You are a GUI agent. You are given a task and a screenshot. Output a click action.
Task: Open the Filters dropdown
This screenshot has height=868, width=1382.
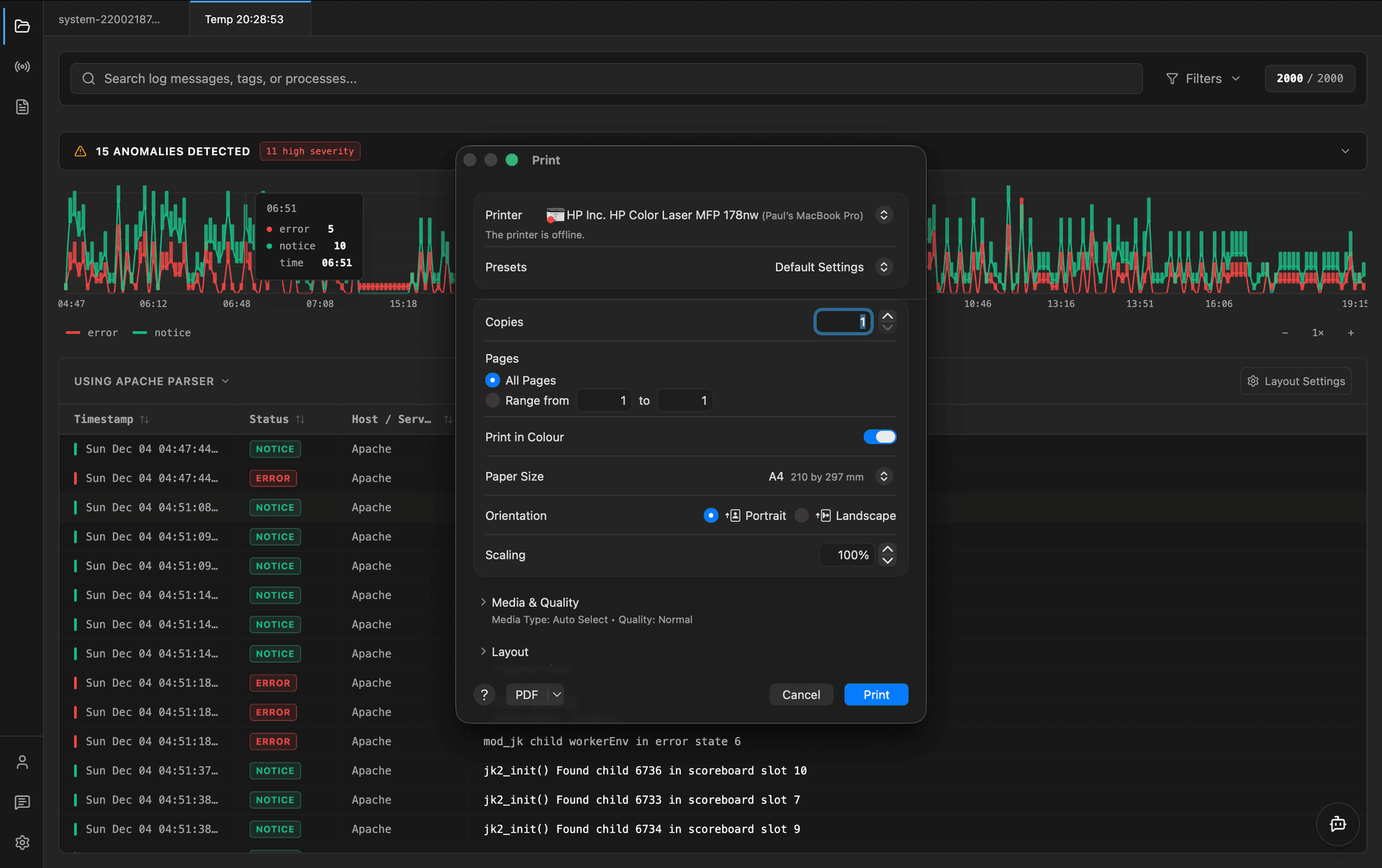point(1203,78)
